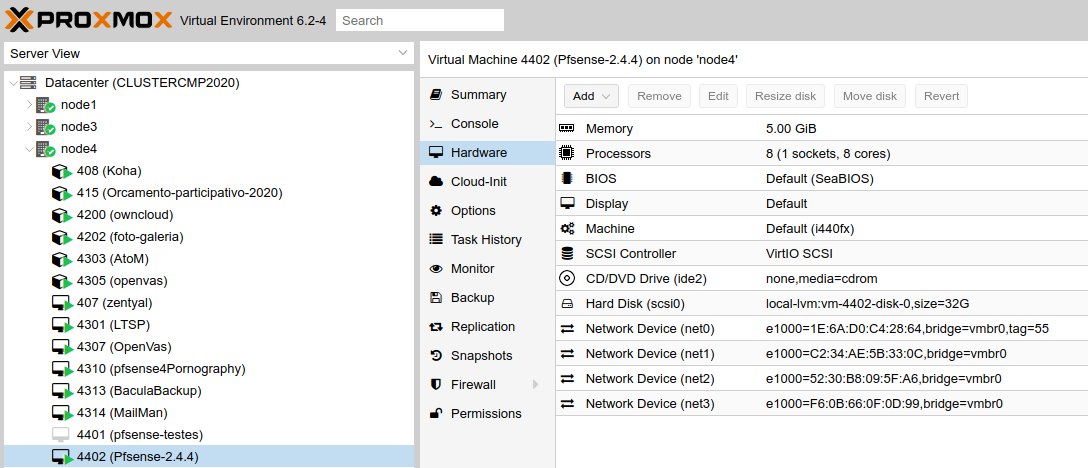Viewport: 1088px width, 468px height.
Task: Click the net3 network arrows icon
Action: [x=567, y=403]
